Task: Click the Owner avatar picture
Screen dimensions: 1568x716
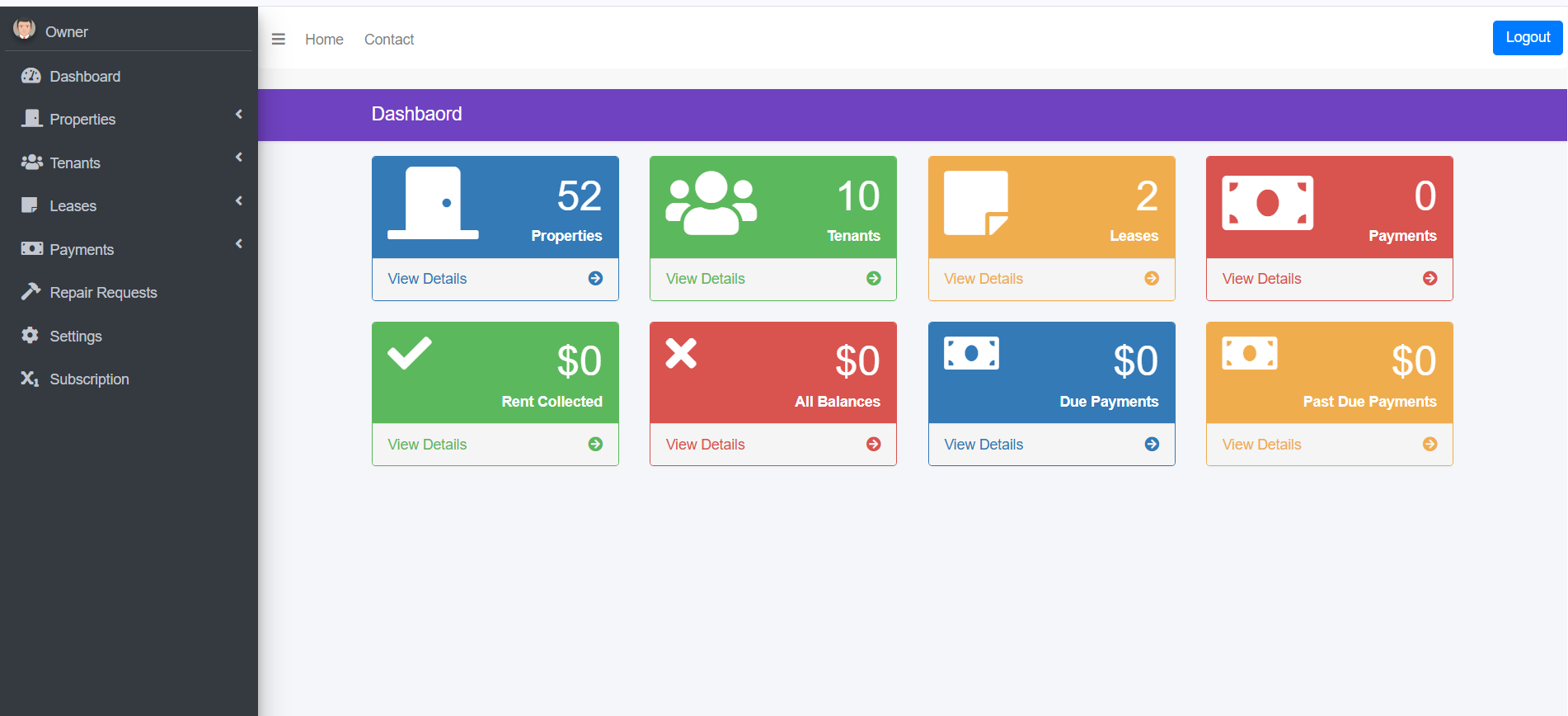Action: tap(24, 30)
